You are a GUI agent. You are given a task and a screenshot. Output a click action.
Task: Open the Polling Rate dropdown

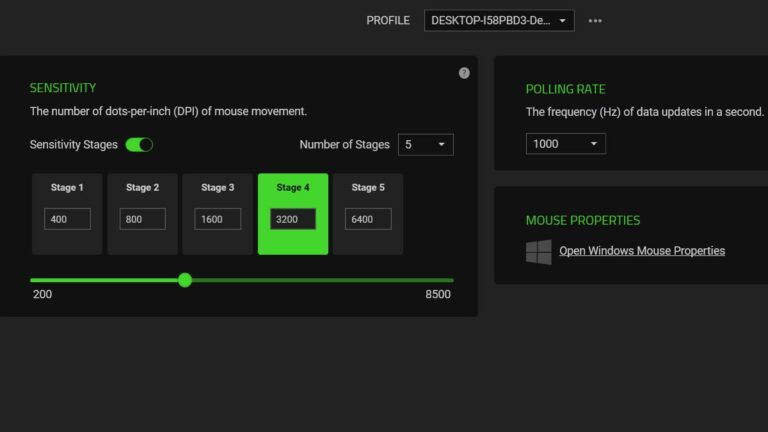point(566,144)
